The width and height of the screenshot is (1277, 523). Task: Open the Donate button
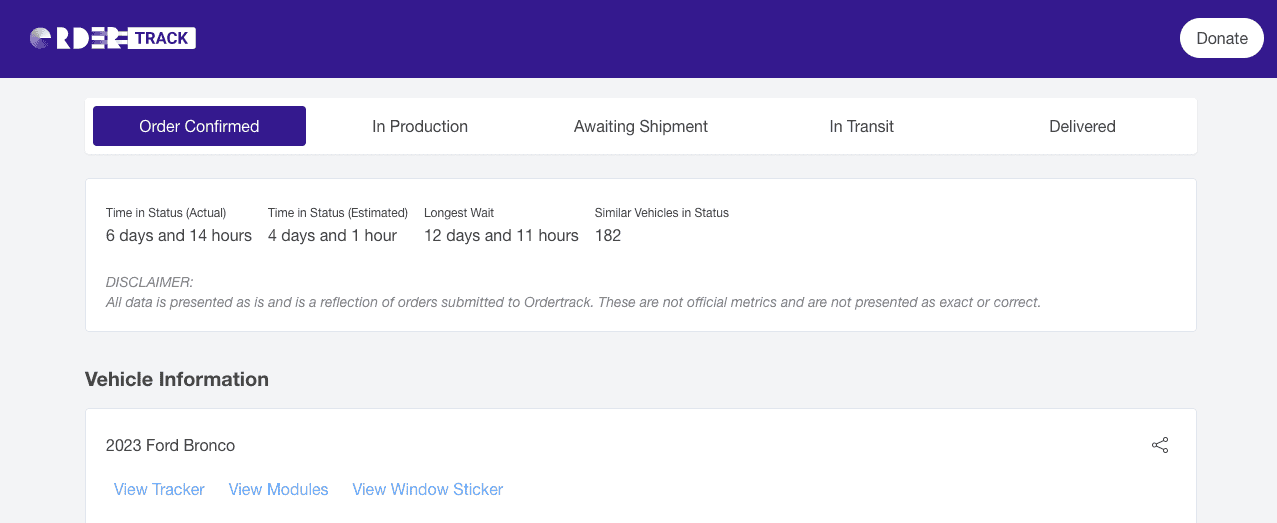click(x=1222, y=38)
